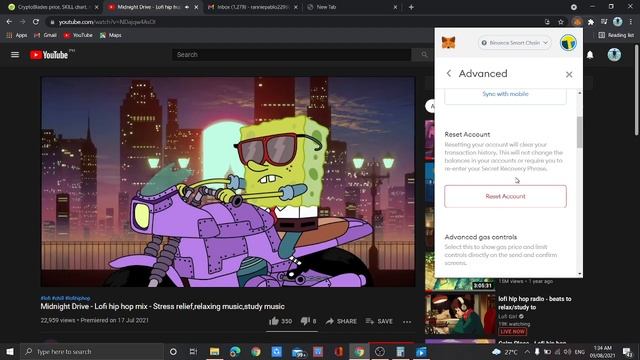Open the MetaMask account avatar menu
The height and width of the screenshot is (360, 640).
click(x=568, y=42)
